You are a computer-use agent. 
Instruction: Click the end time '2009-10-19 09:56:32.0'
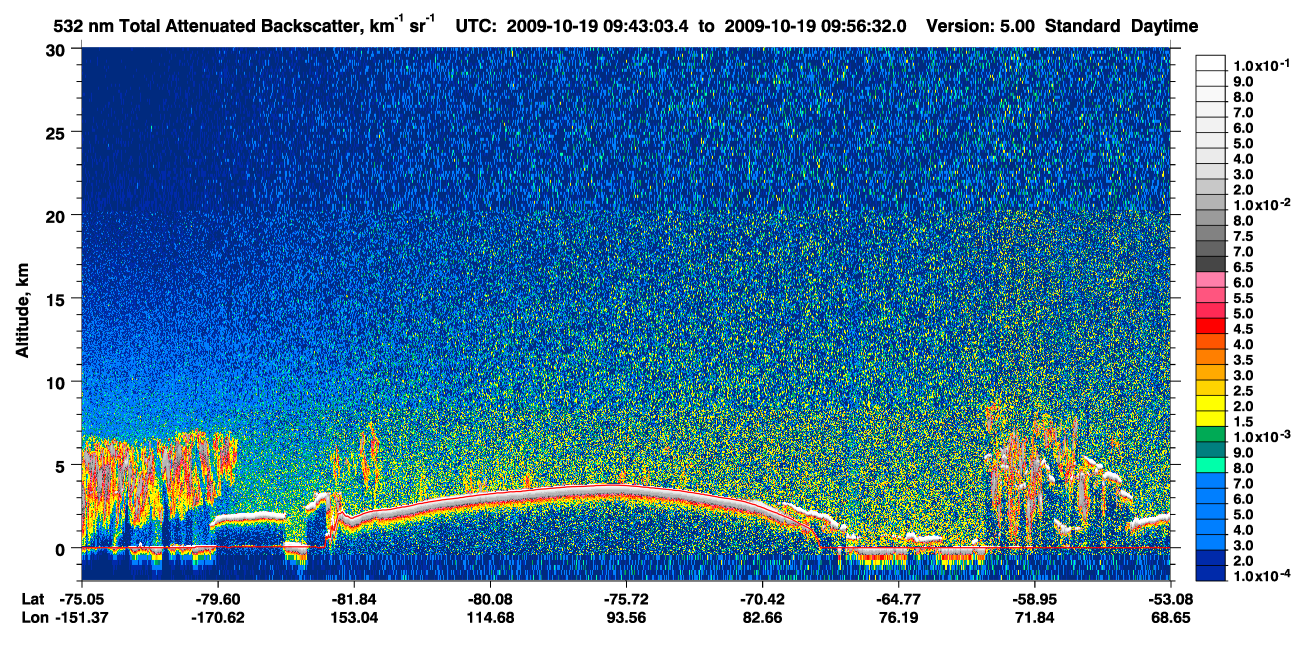(813, 26)
